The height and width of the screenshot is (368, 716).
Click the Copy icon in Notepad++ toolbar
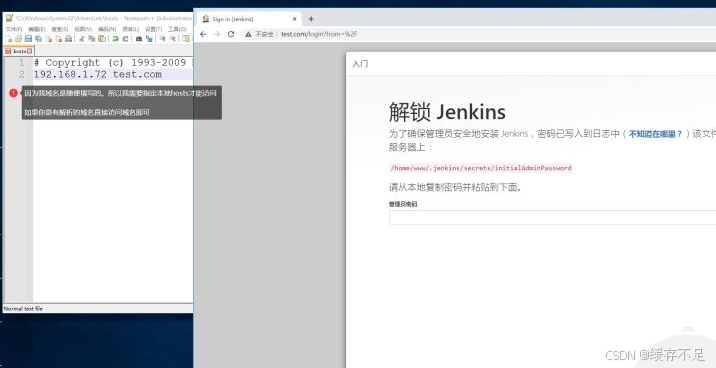click(x=92, y=39)
